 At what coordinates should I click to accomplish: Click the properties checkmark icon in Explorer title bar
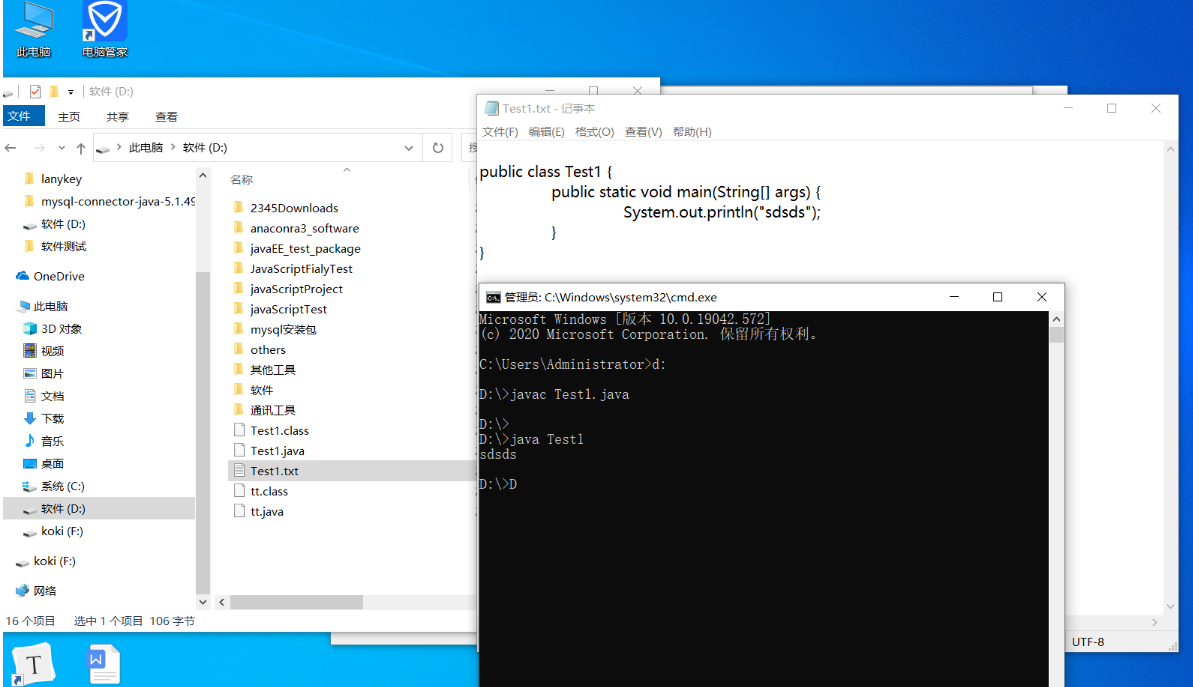(x=35, y=91)
